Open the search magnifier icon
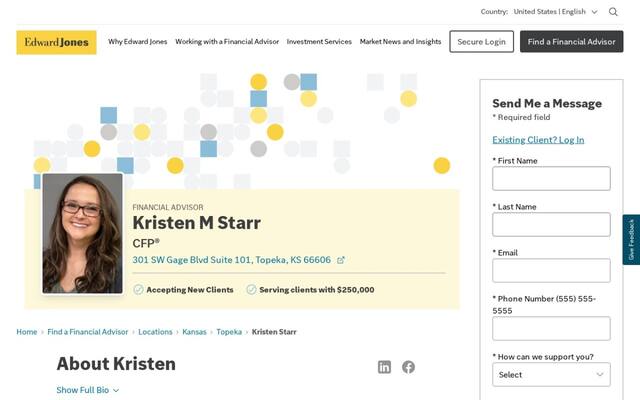 click(613, 12)
